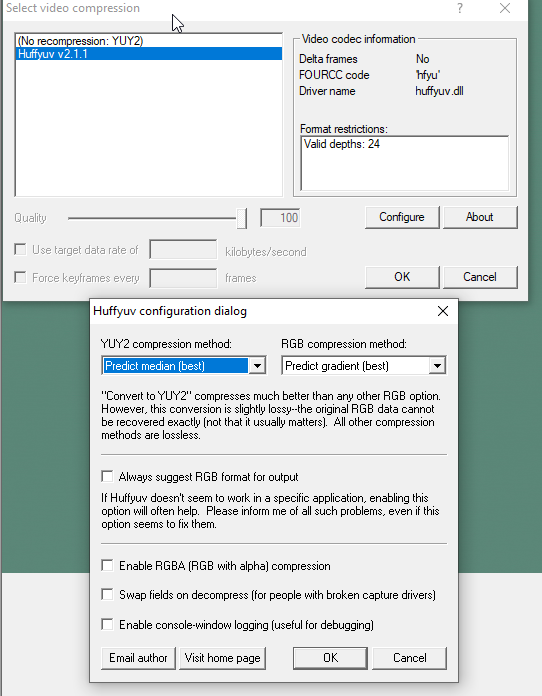The width and height of the screenshot is (542, 696).
Task: Click the Delta frames value No
Action: click(x=422, y=59)
